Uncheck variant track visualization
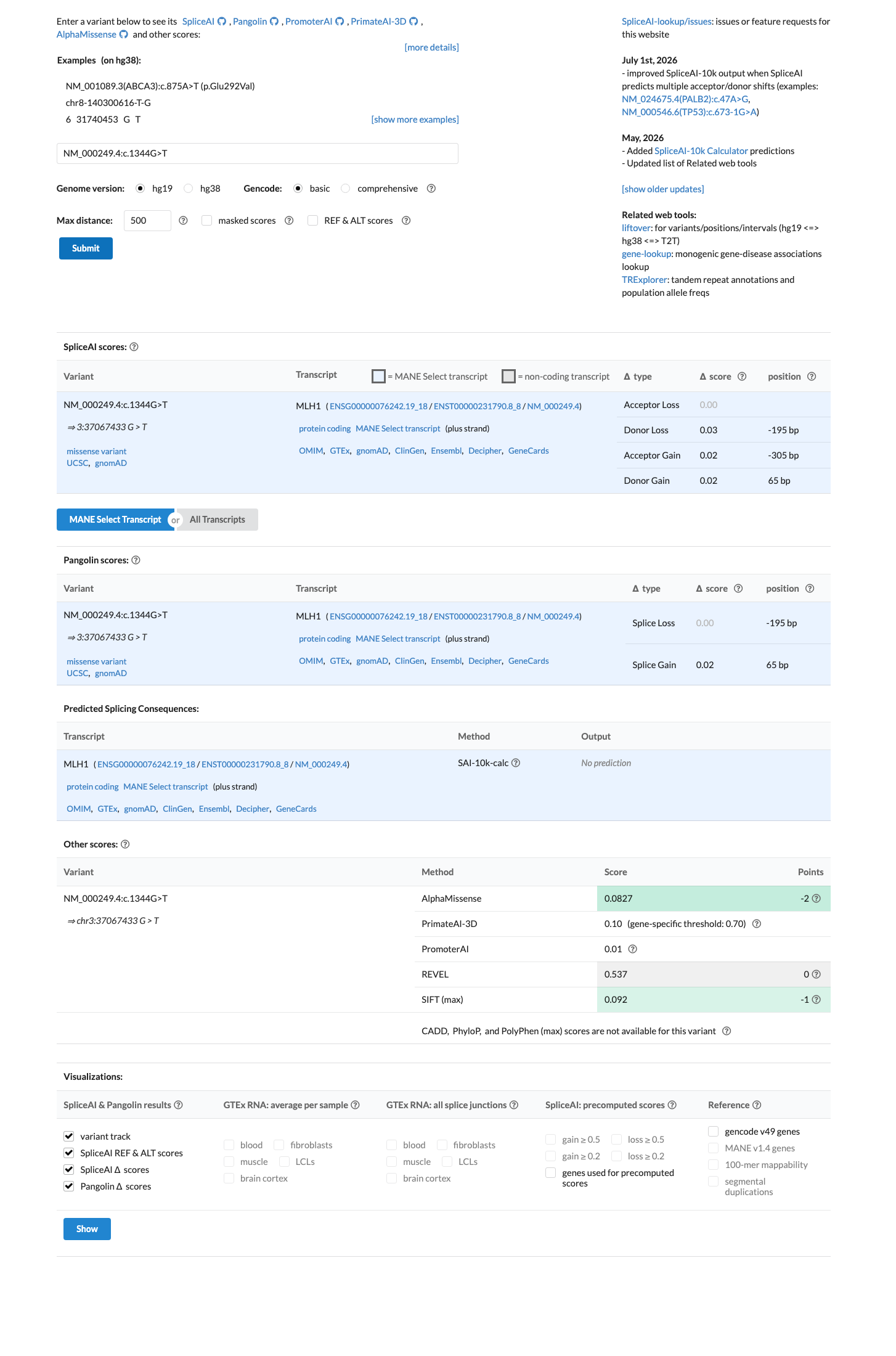Screen dimensions: 896x1356 [x=69, y=1137]
